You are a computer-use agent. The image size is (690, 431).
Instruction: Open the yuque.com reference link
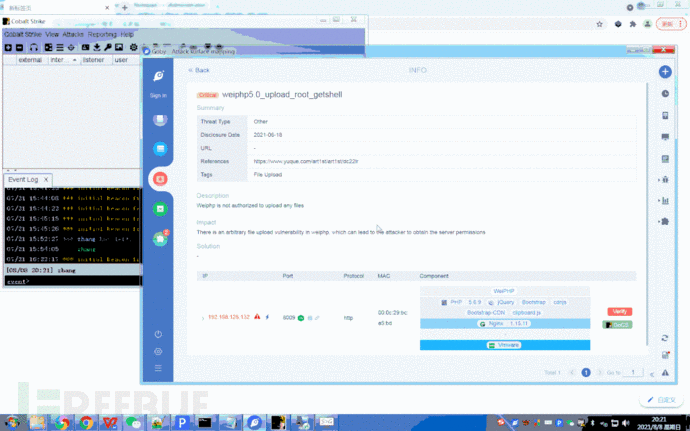pyautogui.click(x=306, y=162)
